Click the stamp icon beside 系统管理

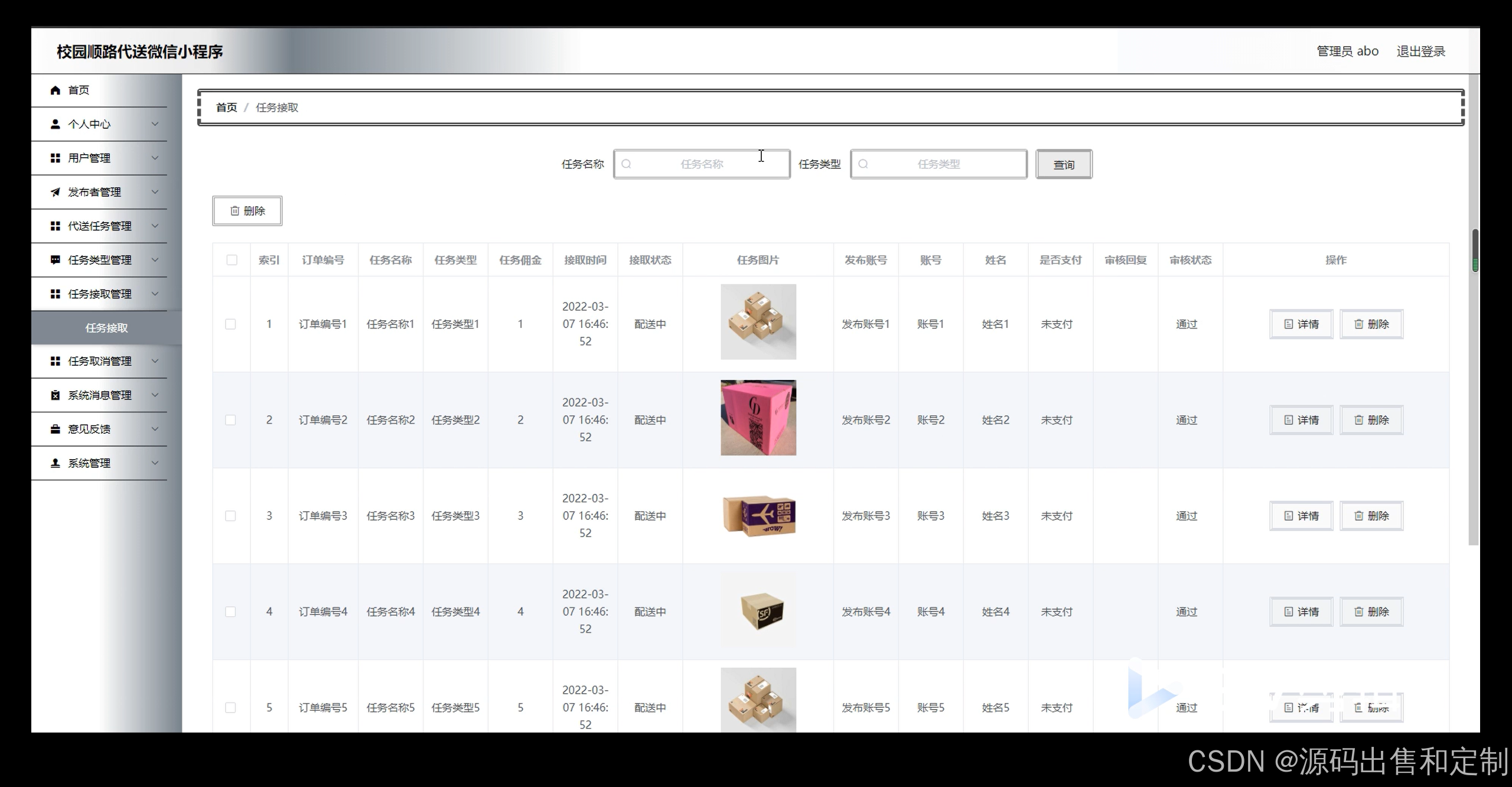56,463
